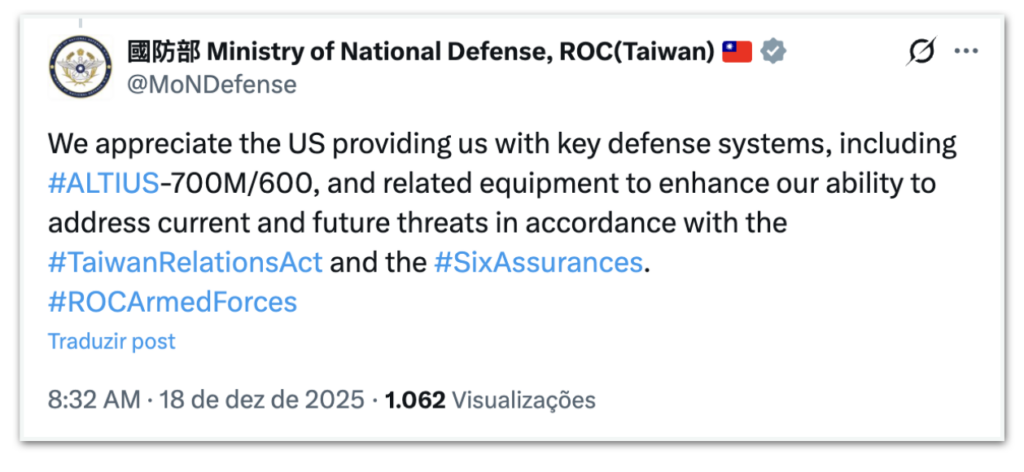
Task: Open the 8:32 AM timestamp link
Action: click(94, 400)
